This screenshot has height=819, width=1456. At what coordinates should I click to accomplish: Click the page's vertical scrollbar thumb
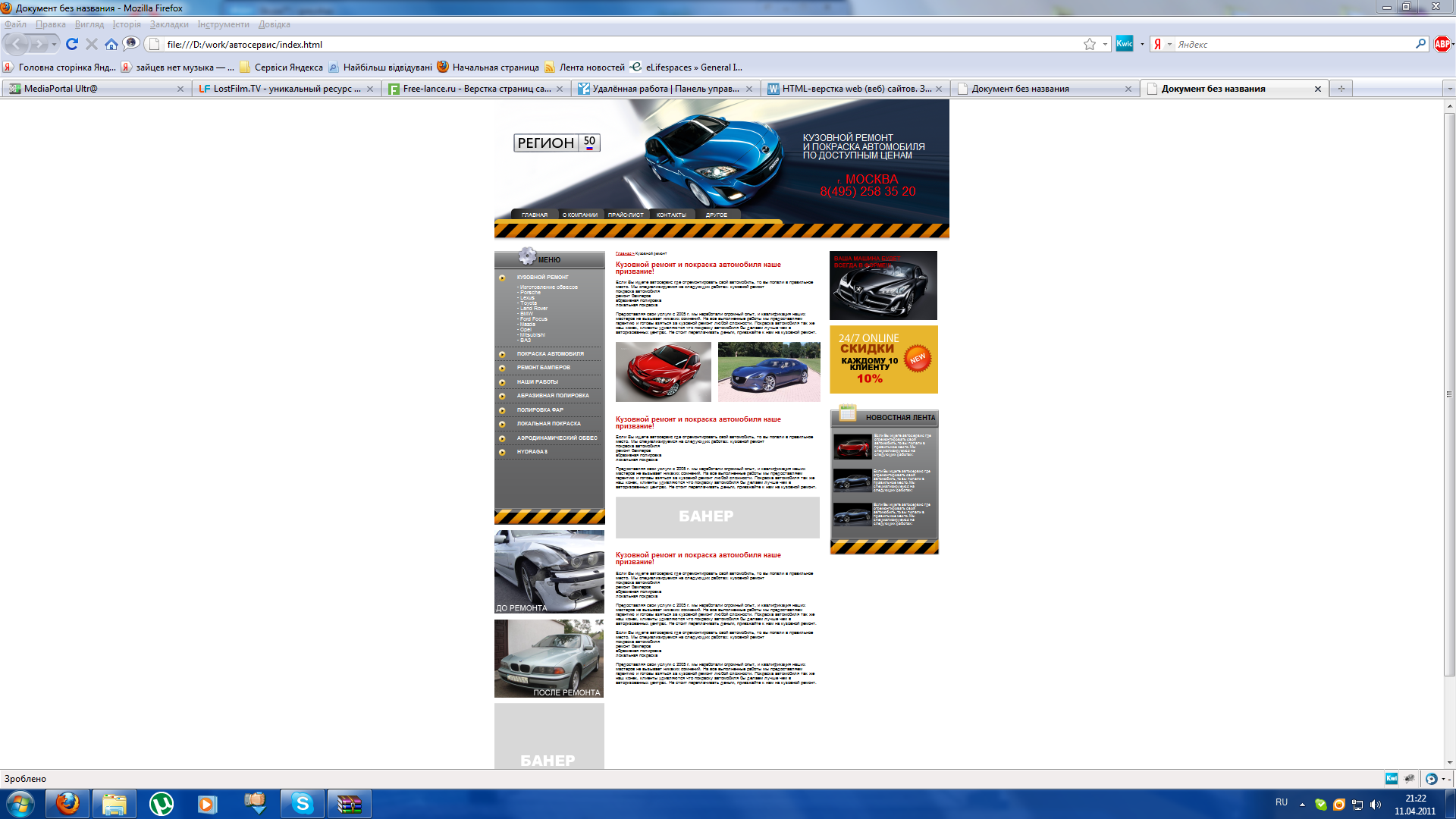tap(1449, 394)
